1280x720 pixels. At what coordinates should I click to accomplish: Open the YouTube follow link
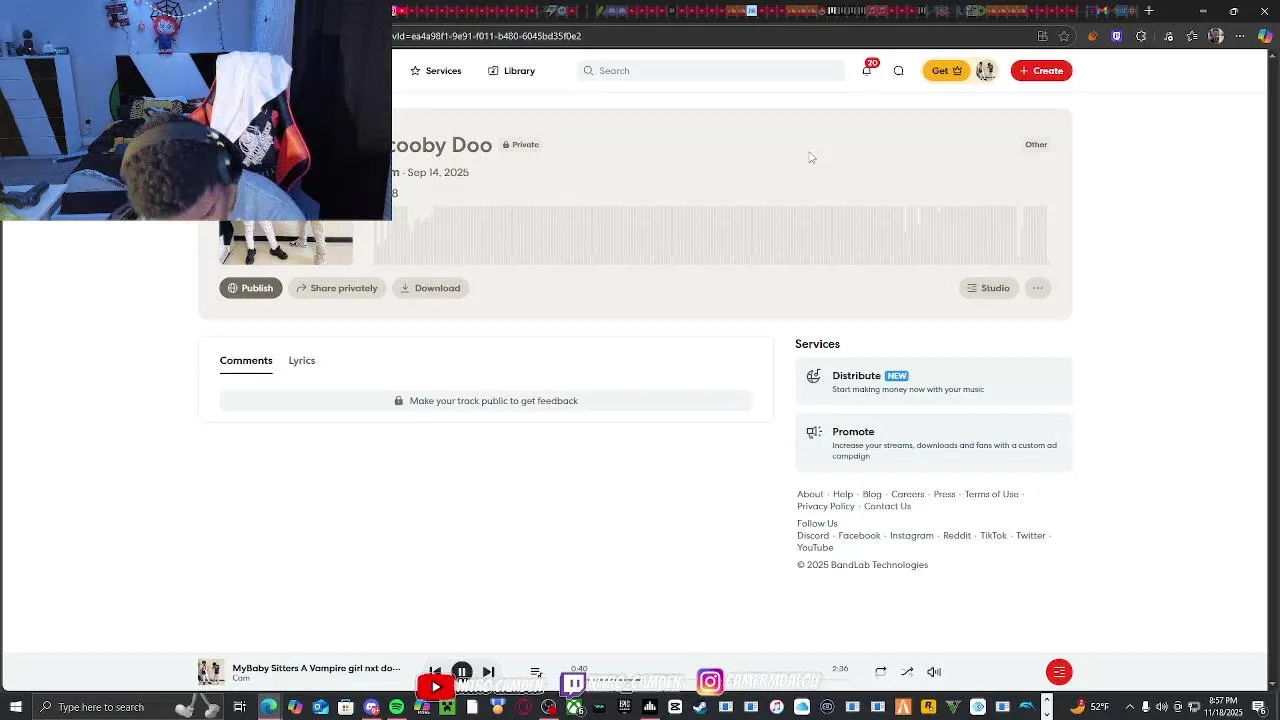click(815, 548)
